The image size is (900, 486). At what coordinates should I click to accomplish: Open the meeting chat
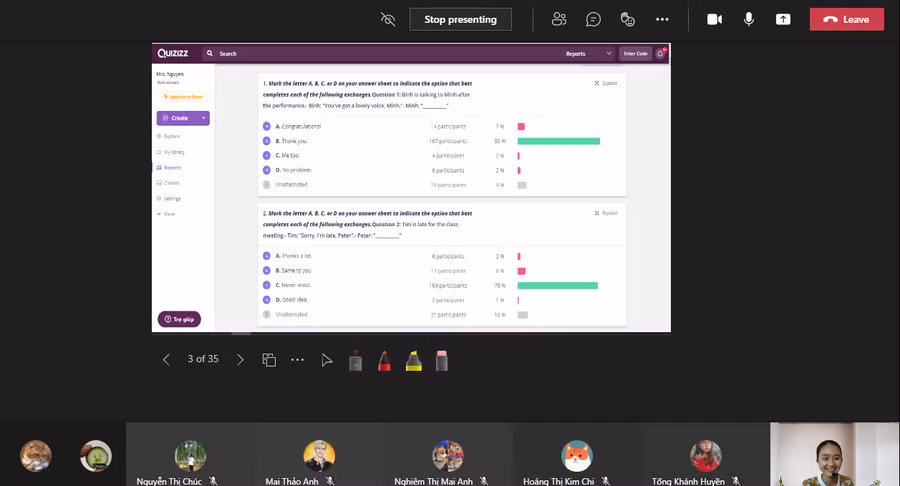(x=593, y=19)
